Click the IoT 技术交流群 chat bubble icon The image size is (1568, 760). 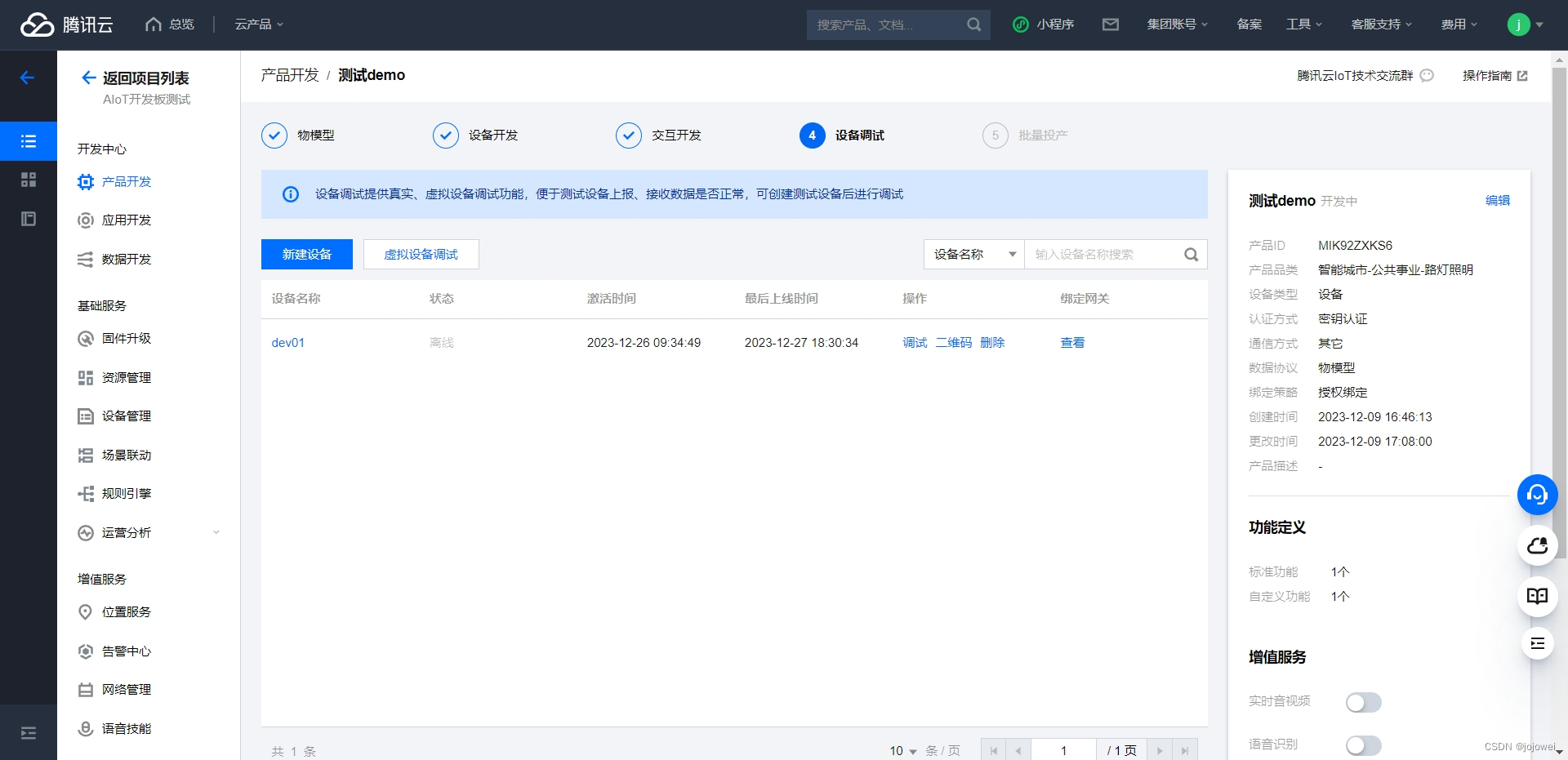(x=1427, y=75)
